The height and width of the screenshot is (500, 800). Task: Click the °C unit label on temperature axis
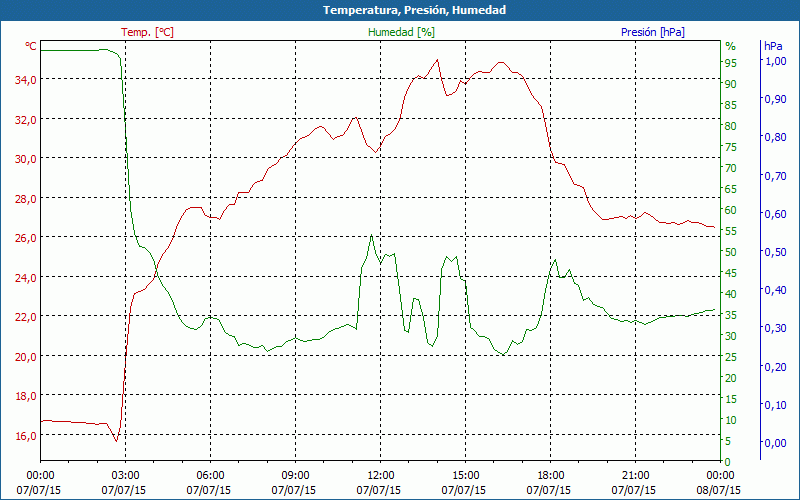click(x=31, y=46)
